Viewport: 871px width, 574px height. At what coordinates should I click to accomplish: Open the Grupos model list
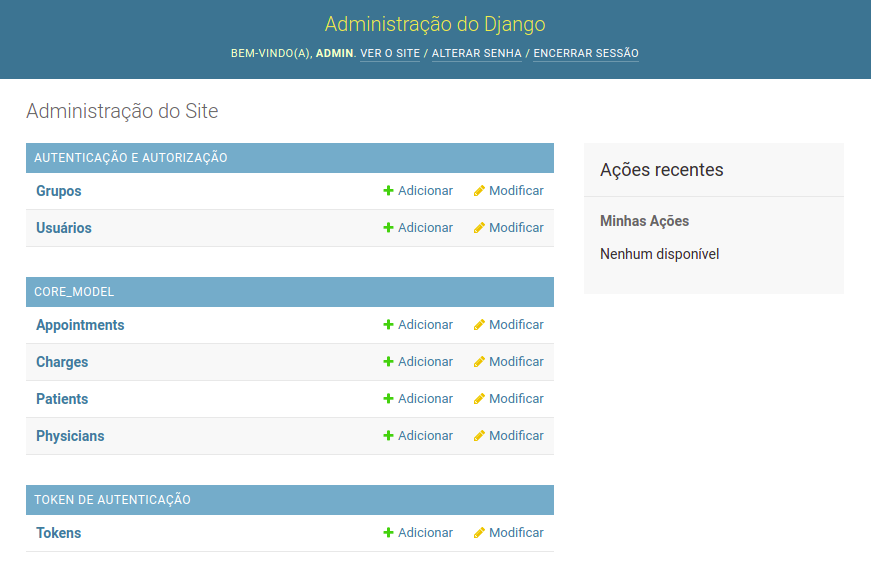[x=59, y=191]
